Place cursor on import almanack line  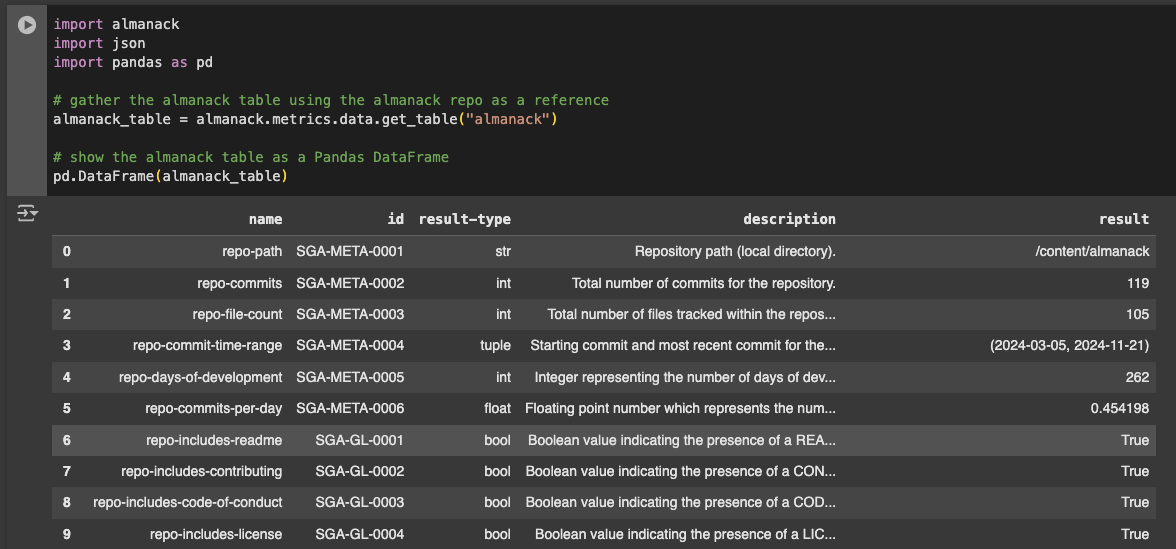[116, 24]
